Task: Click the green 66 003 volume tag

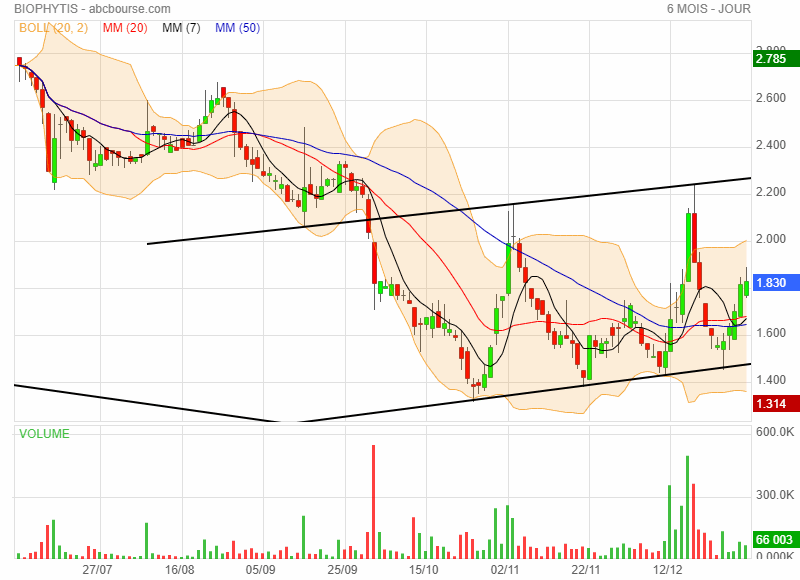Action: (776, 539)
